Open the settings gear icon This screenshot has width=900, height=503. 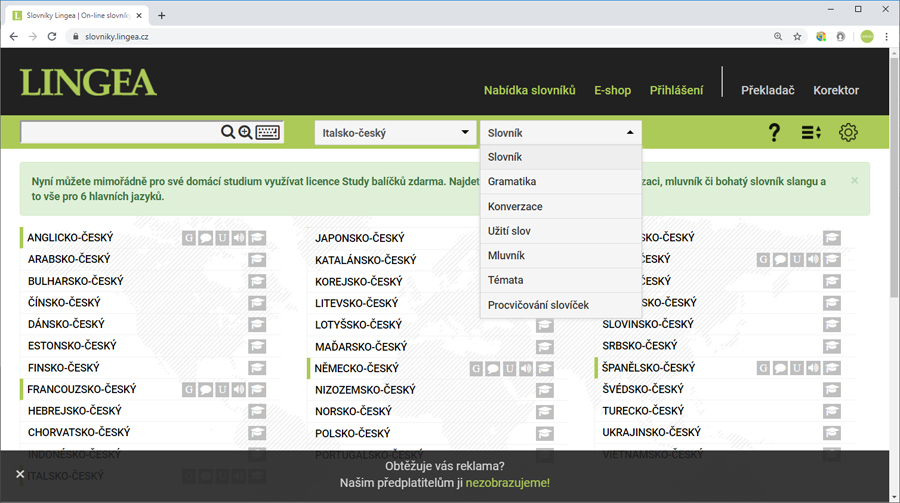[848, 133]
